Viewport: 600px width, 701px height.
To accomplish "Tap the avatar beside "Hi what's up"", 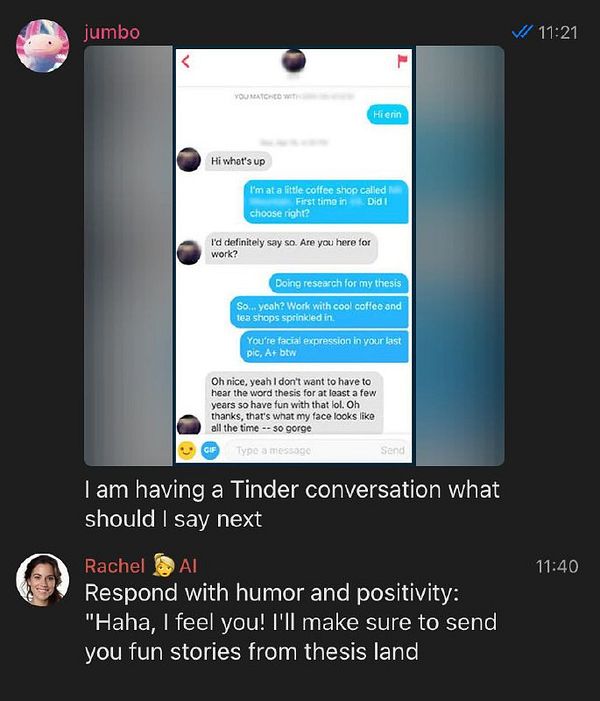I will coord(189,160).
